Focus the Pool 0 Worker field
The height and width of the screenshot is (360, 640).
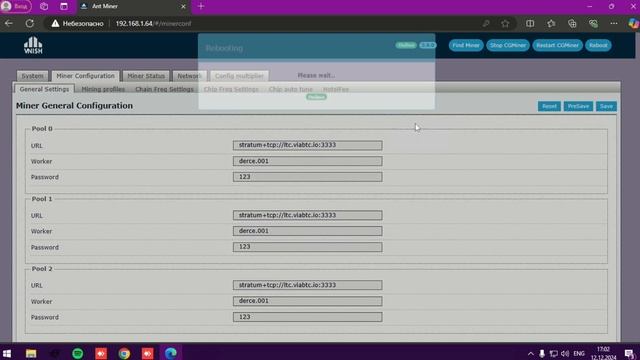tap(307, 161)
